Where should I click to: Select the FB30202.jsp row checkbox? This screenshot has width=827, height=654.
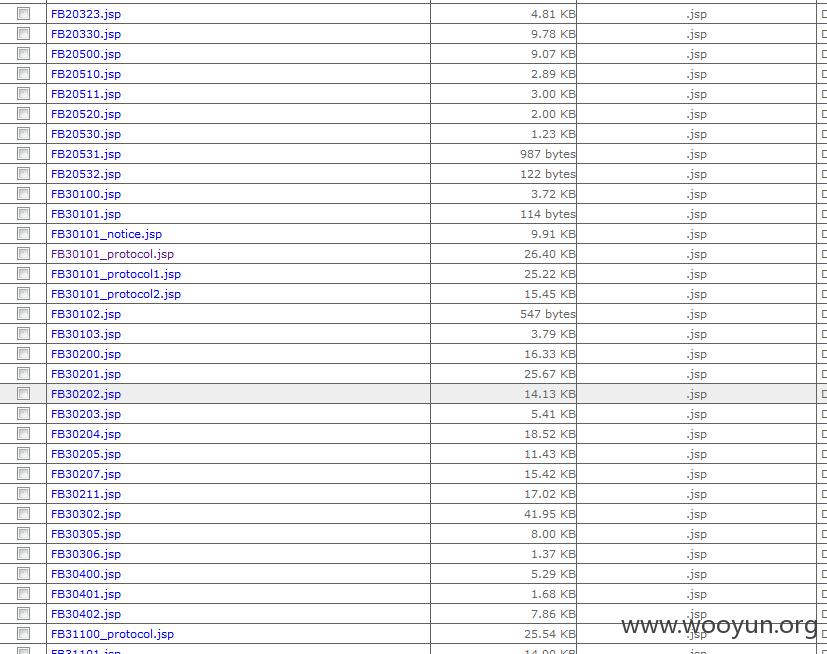click(x=23, y=394)
